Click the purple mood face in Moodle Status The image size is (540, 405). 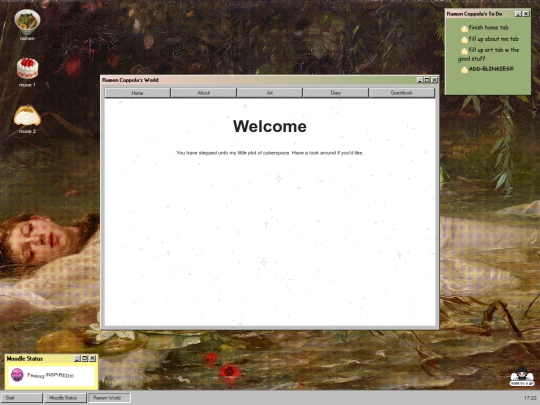17,375
